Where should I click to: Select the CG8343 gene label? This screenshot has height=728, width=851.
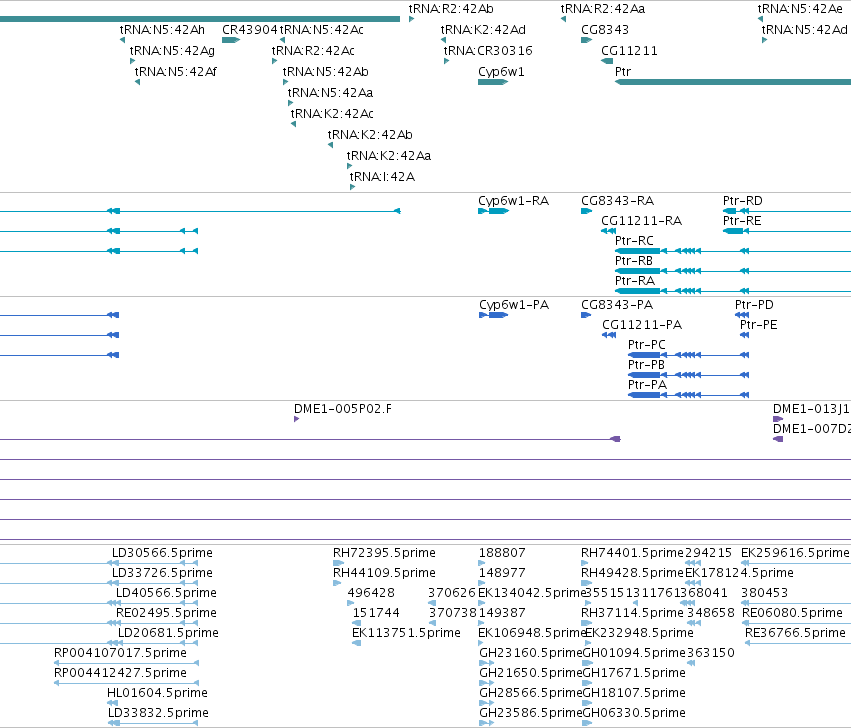605,30
